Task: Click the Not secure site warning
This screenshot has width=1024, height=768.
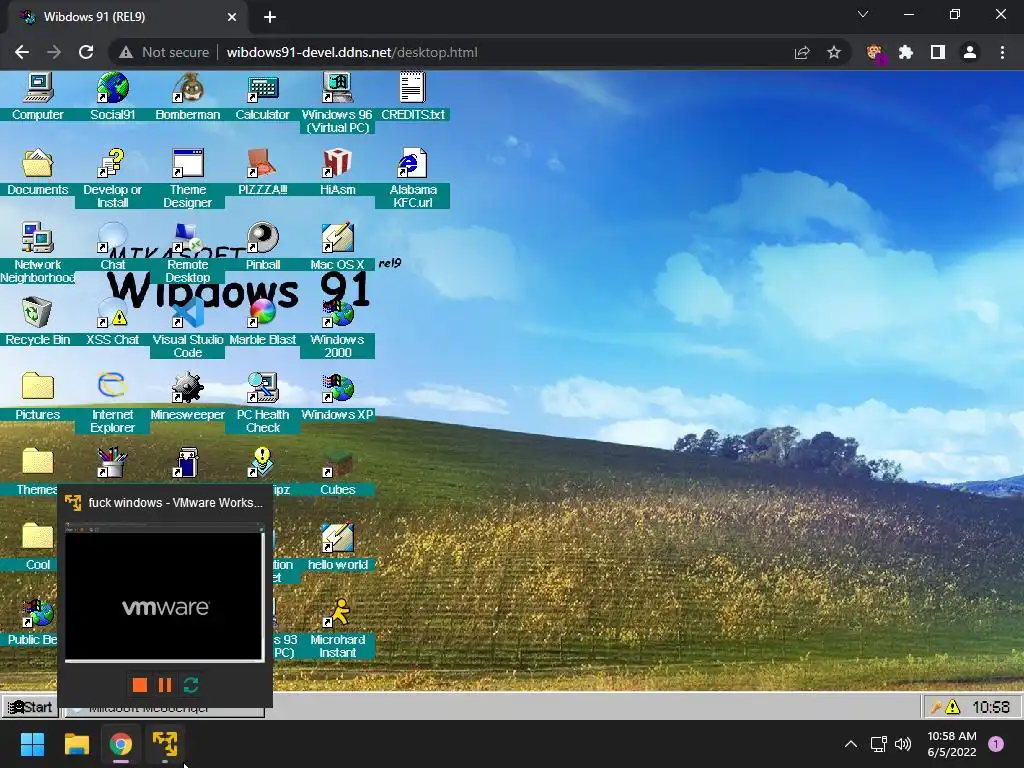Action: coord(164,52)
